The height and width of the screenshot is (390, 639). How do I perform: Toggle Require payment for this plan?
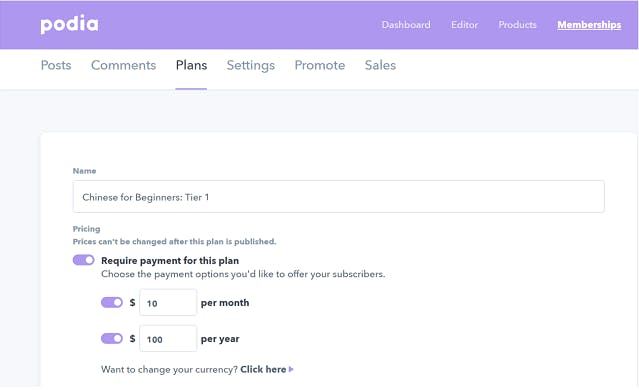[x=84, y=260]
